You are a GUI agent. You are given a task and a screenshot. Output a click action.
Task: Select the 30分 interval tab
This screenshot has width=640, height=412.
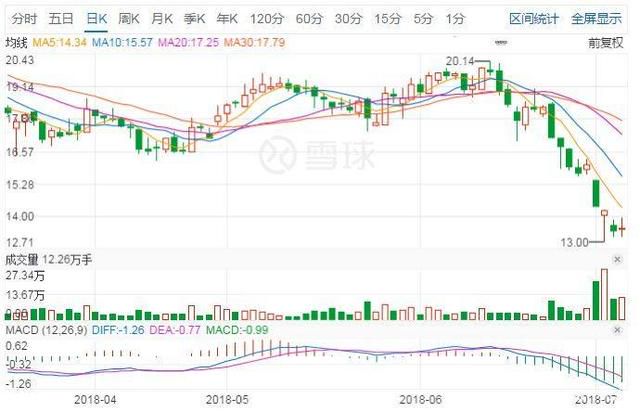point(349,18)
